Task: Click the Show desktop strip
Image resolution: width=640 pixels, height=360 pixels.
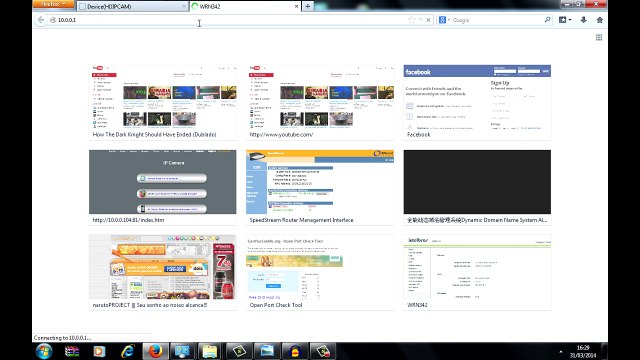Action: (x=604, y=351)
